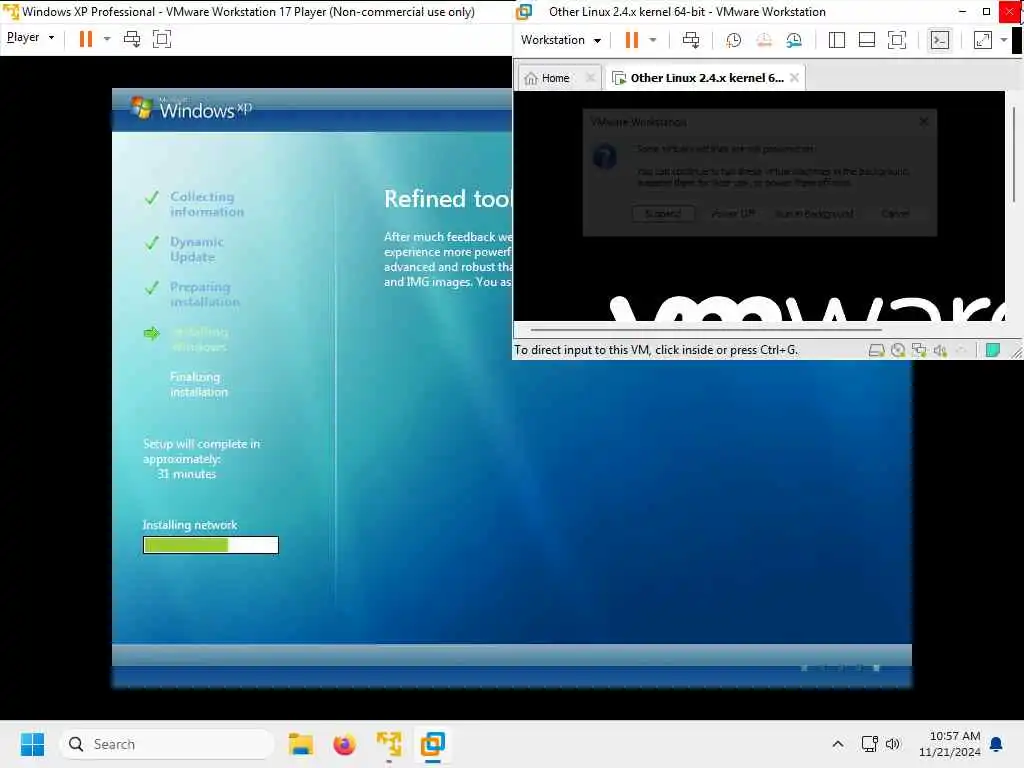
Task: Switch to VMware Player taskbar icon
Action: click(389, 744)
